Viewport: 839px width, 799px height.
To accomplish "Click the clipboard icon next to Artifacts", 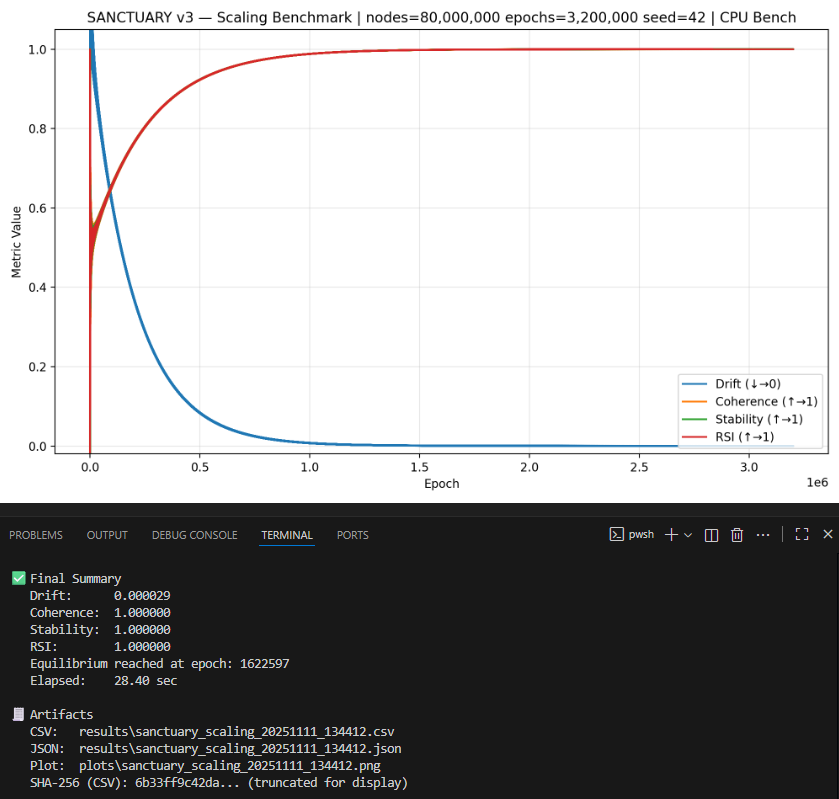I will point(16,714).
